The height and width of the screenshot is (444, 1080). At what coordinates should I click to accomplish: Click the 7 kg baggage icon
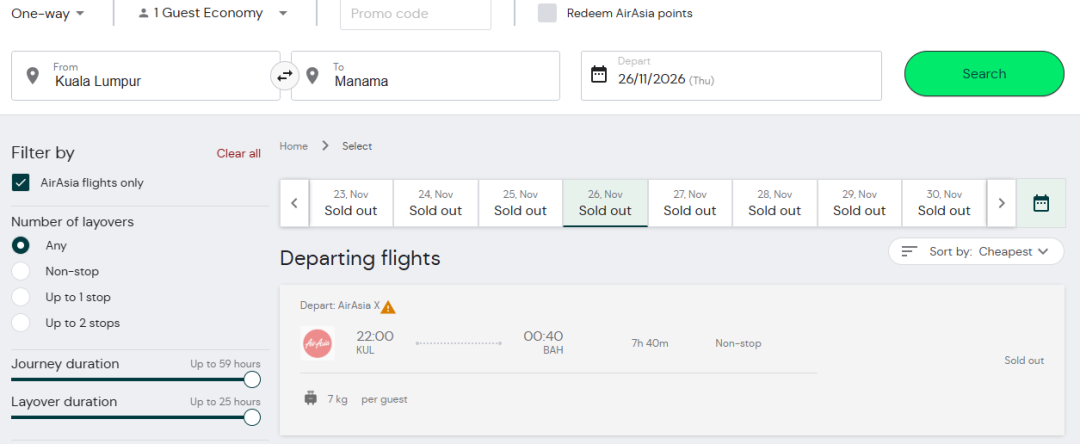point(311,398)
